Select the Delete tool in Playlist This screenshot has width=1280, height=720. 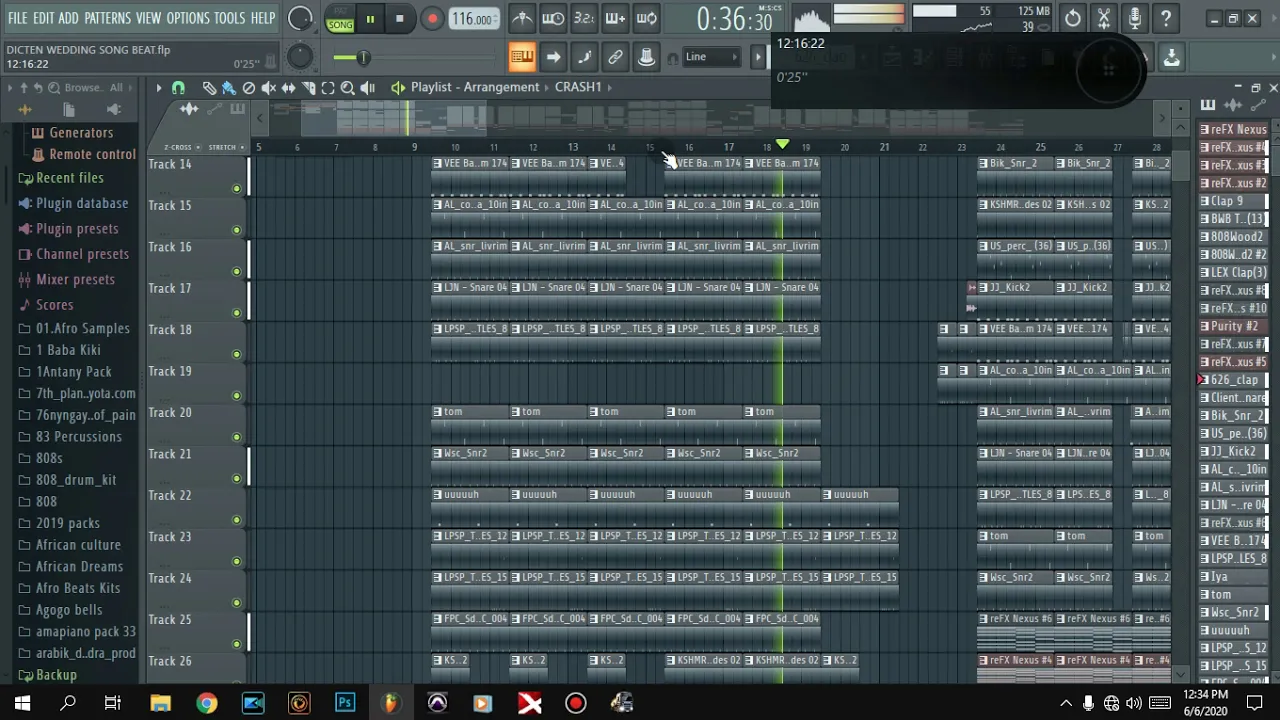pos(249,88)
